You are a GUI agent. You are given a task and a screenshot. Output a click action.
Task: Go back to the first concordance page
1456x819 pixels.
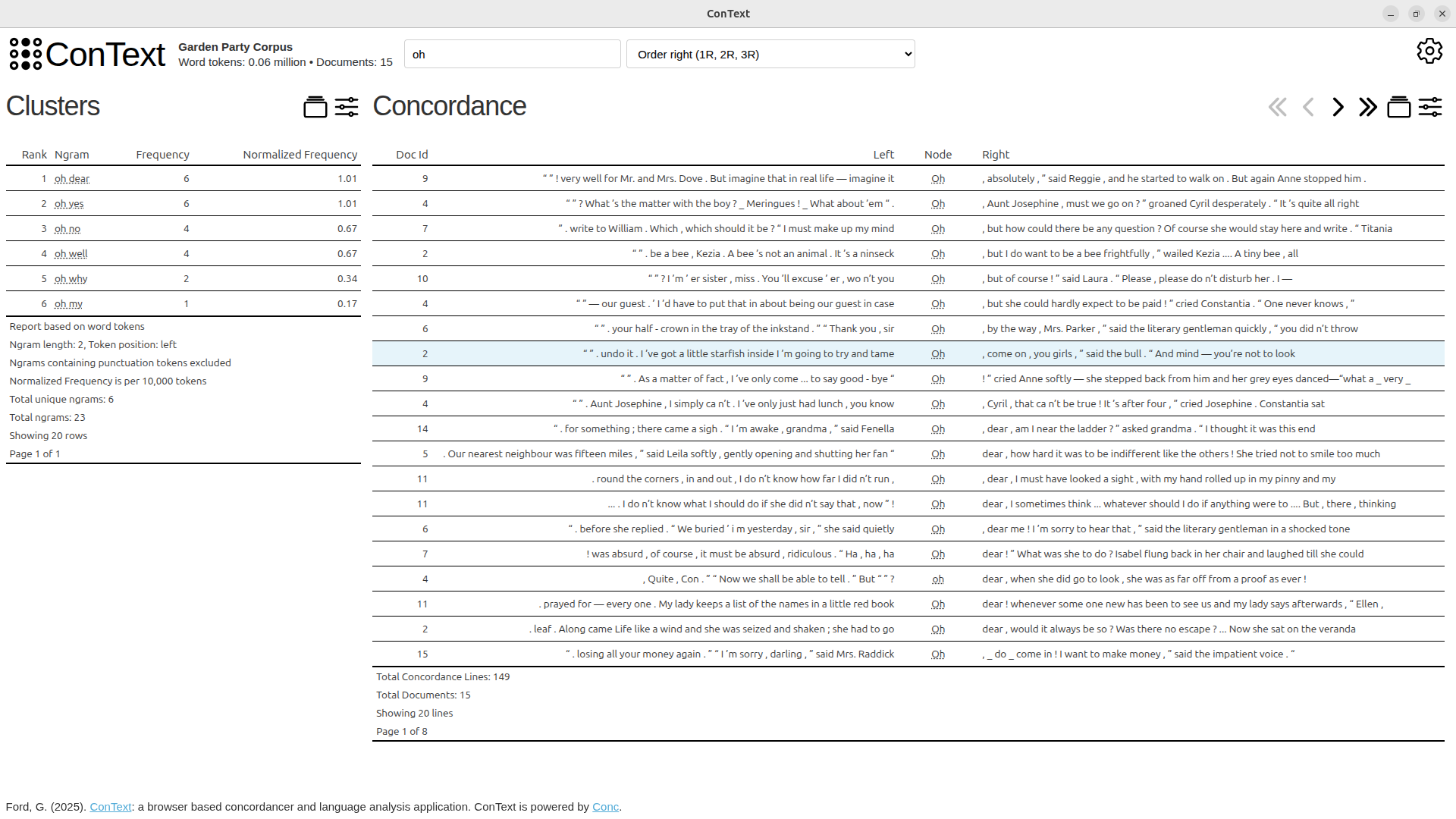click(1277, 107)
